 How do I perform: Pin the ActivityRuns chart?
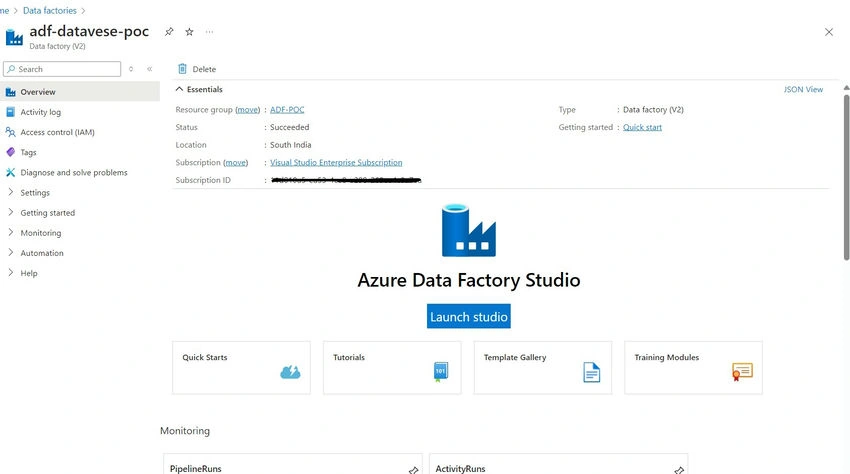pyautogui.click(x=679, y=470)
